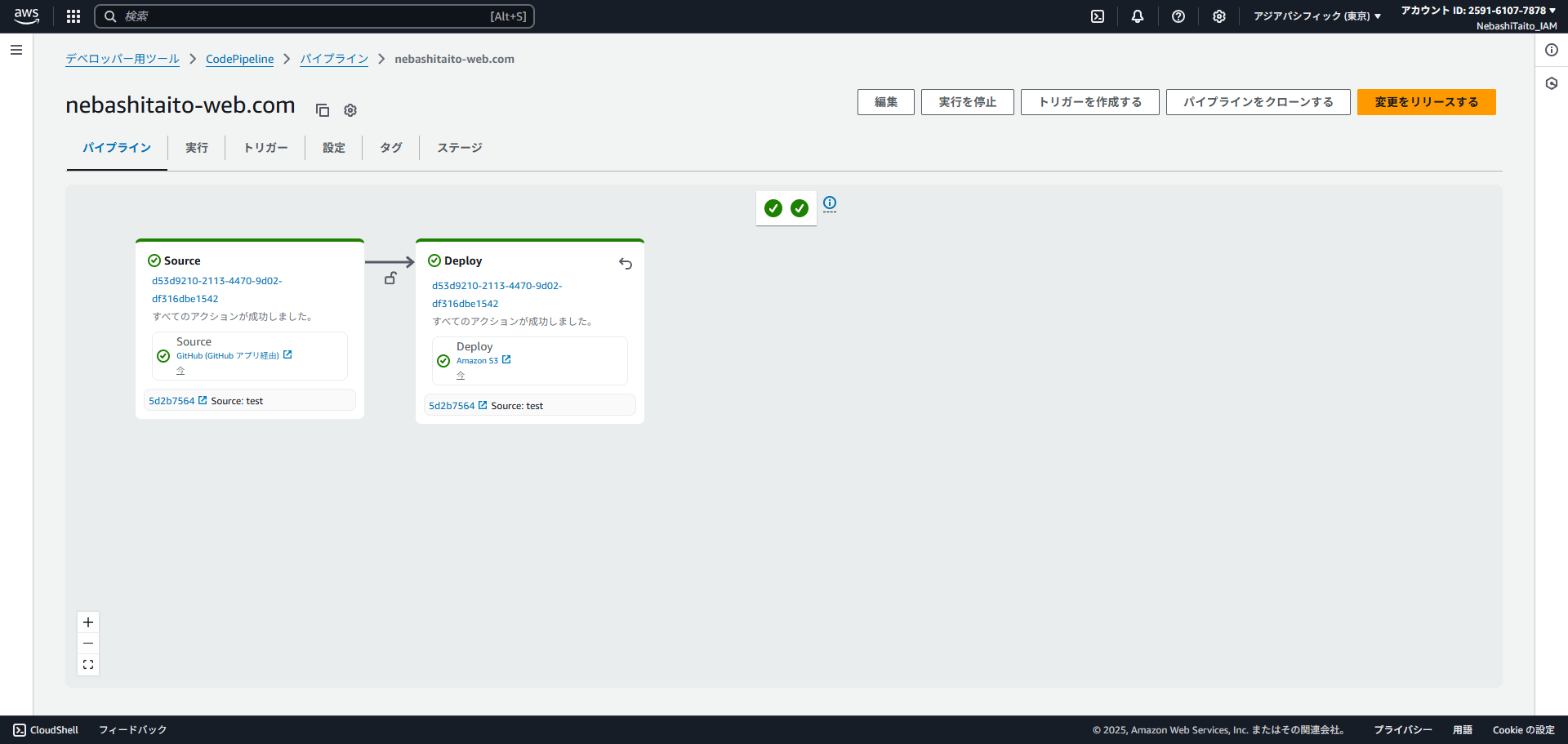
Task: Open CloudShell in the footer
Action: tap(46, 730)
